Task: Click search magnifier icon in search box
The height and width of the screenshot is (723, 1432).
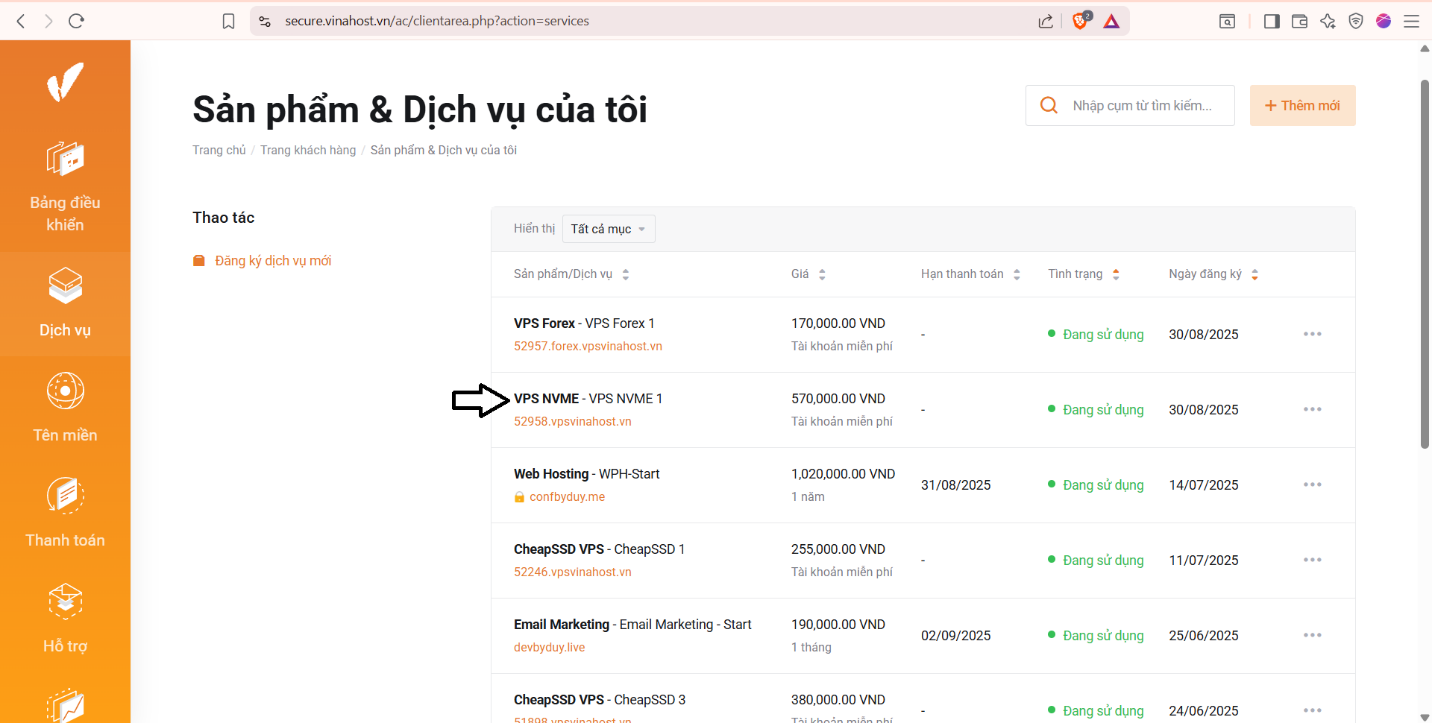Action: click(1049, 105)
